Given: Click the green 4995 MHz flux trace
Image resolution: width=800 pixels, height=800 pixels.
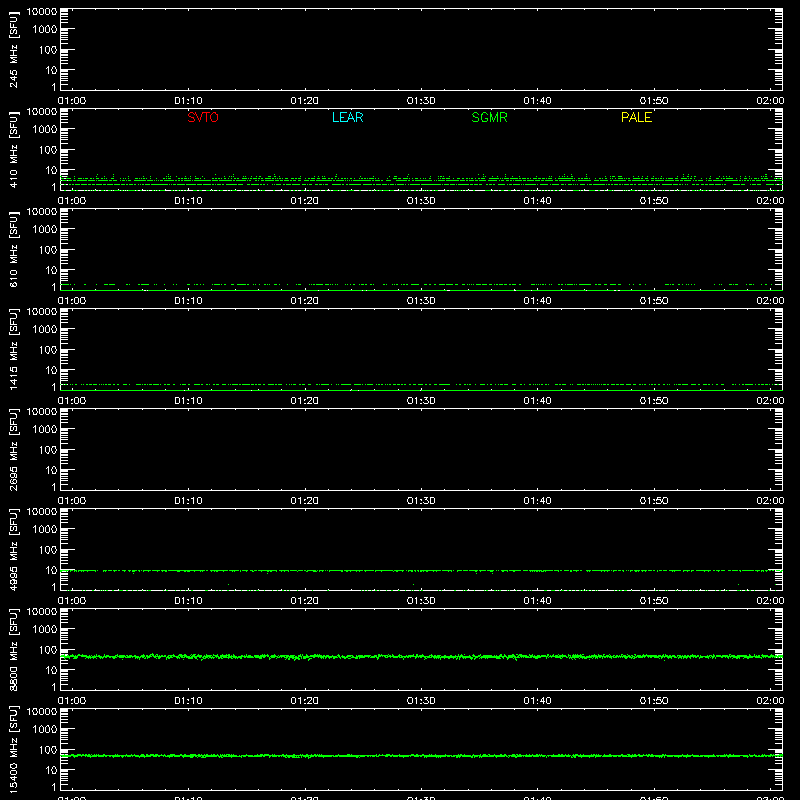Looking at the screenshot, I should (421, 571).
